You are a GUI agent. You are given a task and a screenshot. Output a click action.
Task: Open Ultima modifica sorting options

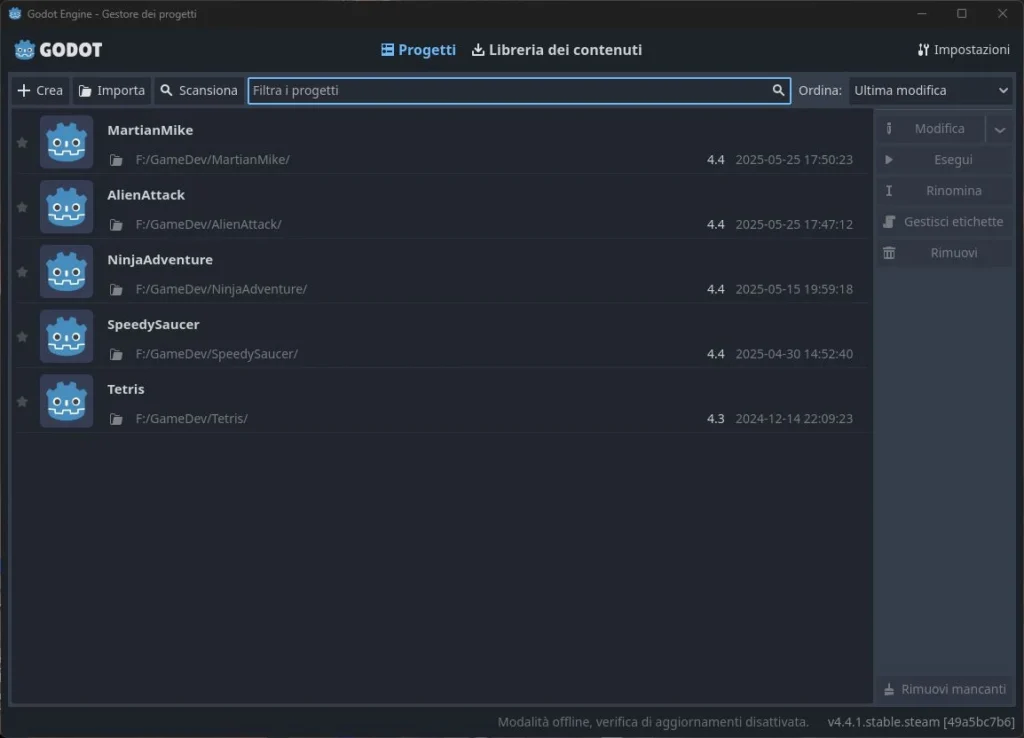click(932, 90)
